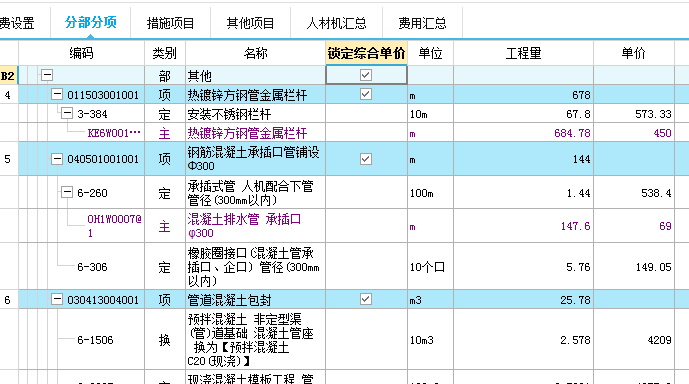Toggle lock checkbox for 管道混凝土包封 item
Image resolution: width=689 pixels, height=384 pixels.
coord(366,299)
